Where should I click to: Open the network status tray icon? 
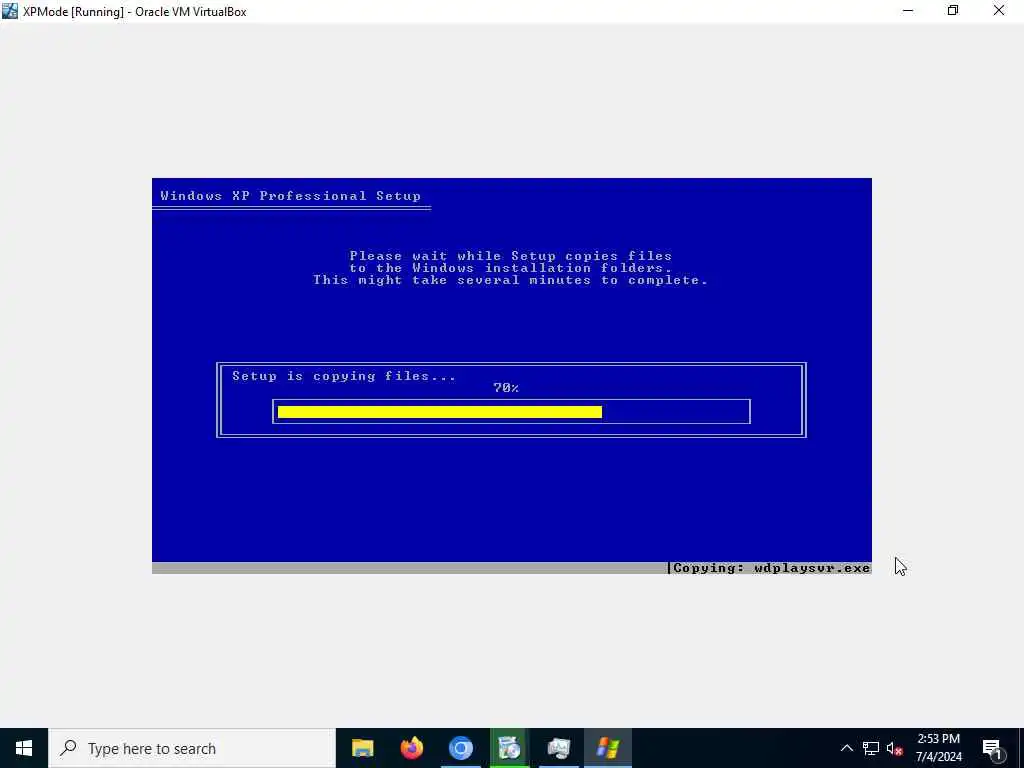871,748
